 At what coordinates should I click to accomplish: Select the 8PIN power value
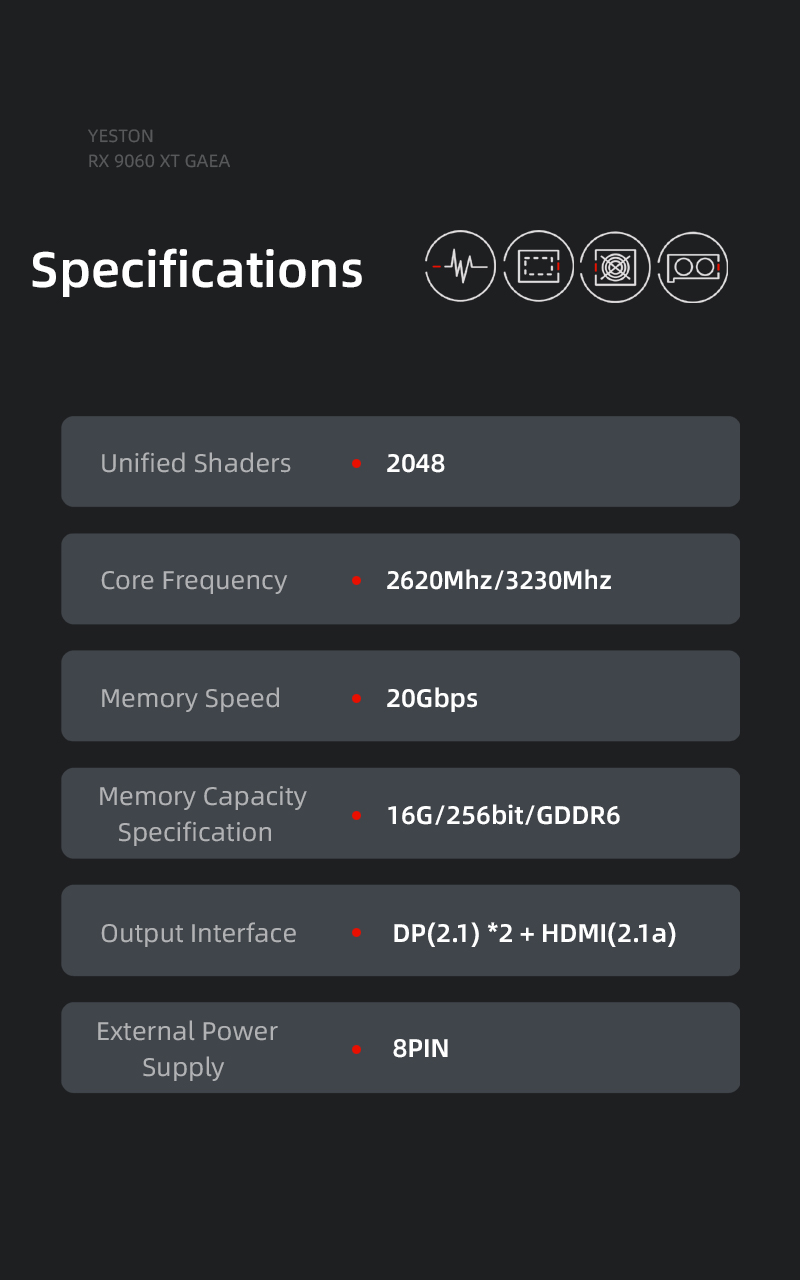pyautogui.click(x=420, y=1049)
